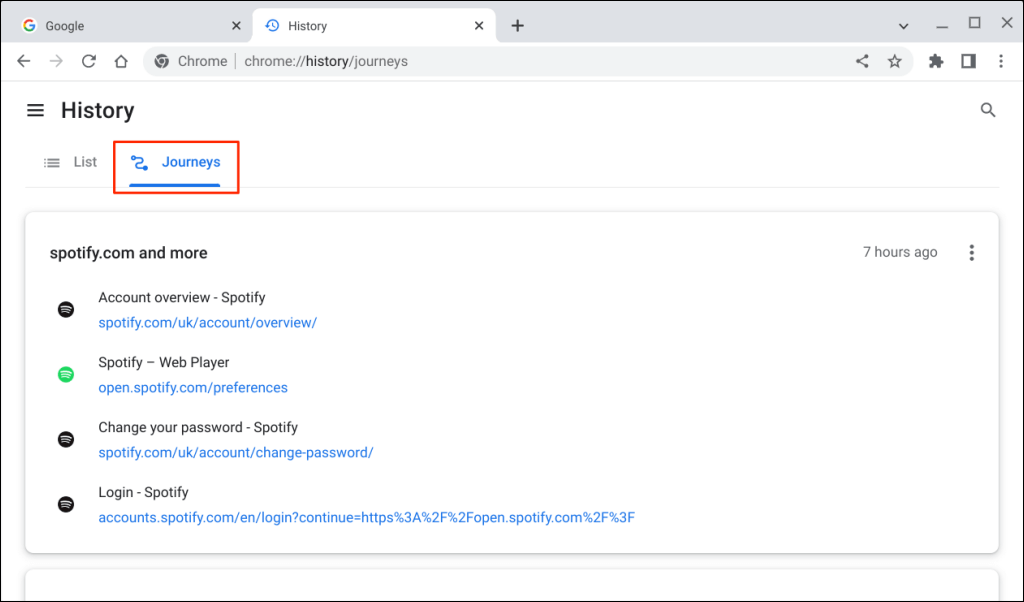Open the side panel icon in toolbar
This screenshot has width=1024, height=602.
(968, 61)
